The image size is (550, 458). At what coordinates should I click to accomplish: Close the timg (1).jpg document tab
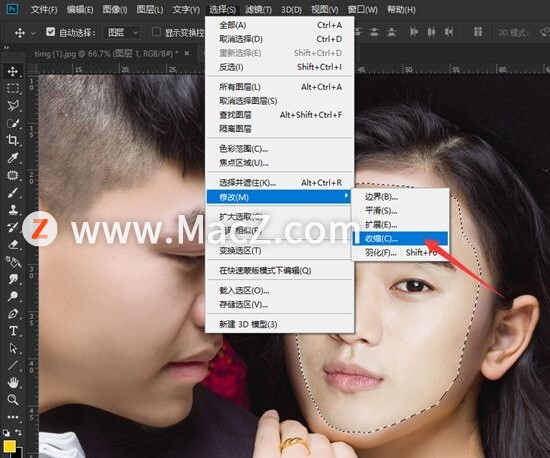[x=187, y=53]
